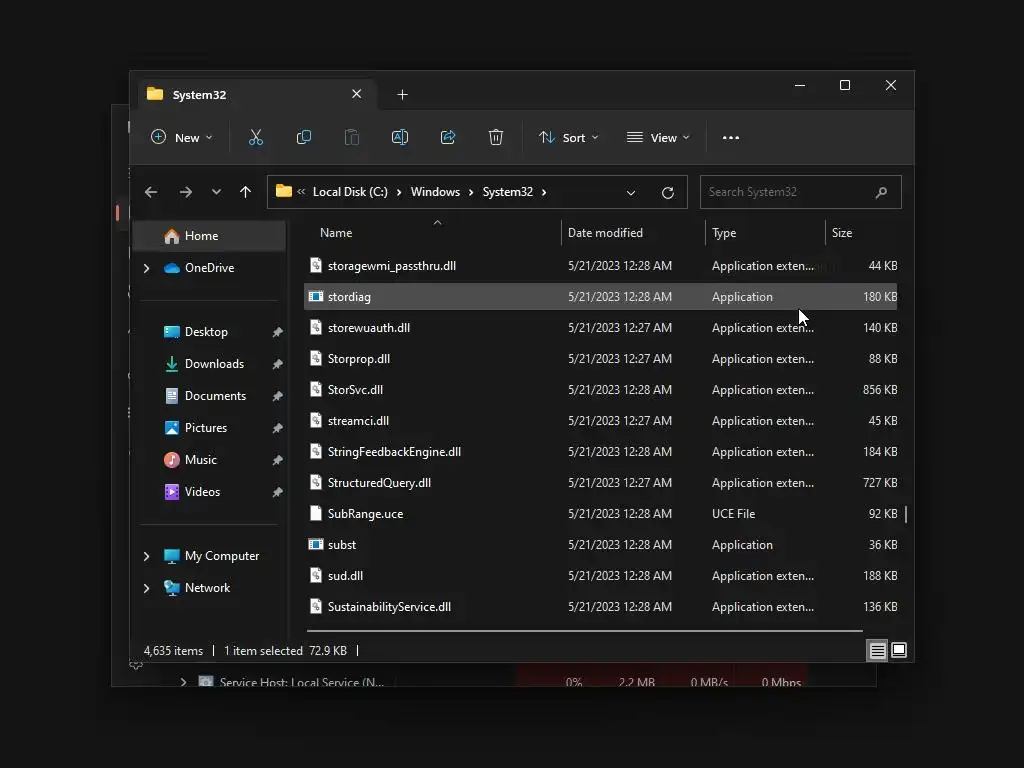
Task: Click the search magnifier icon
Action: [881, 192]
